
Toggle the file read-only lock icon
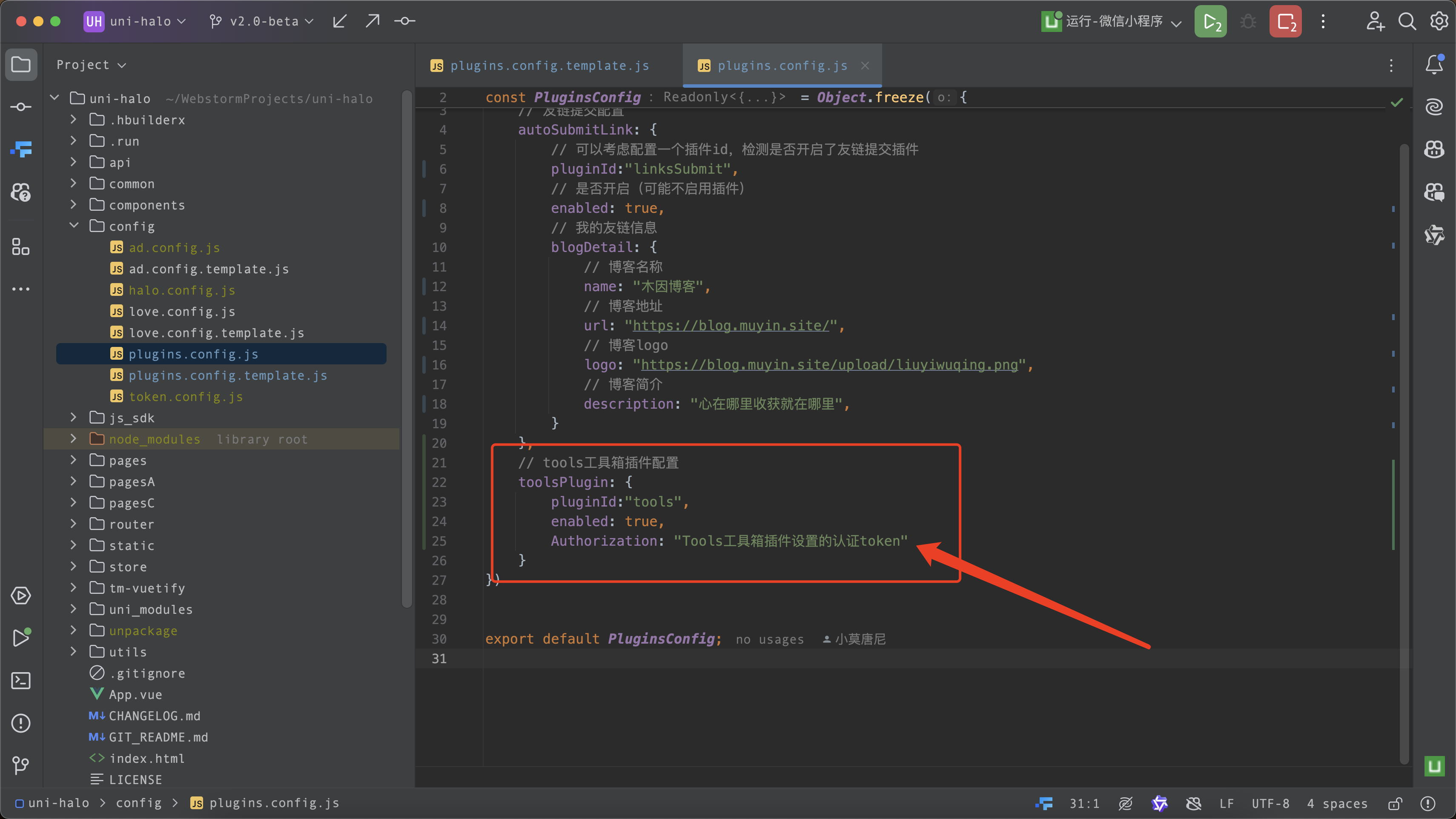point(1395,803)
